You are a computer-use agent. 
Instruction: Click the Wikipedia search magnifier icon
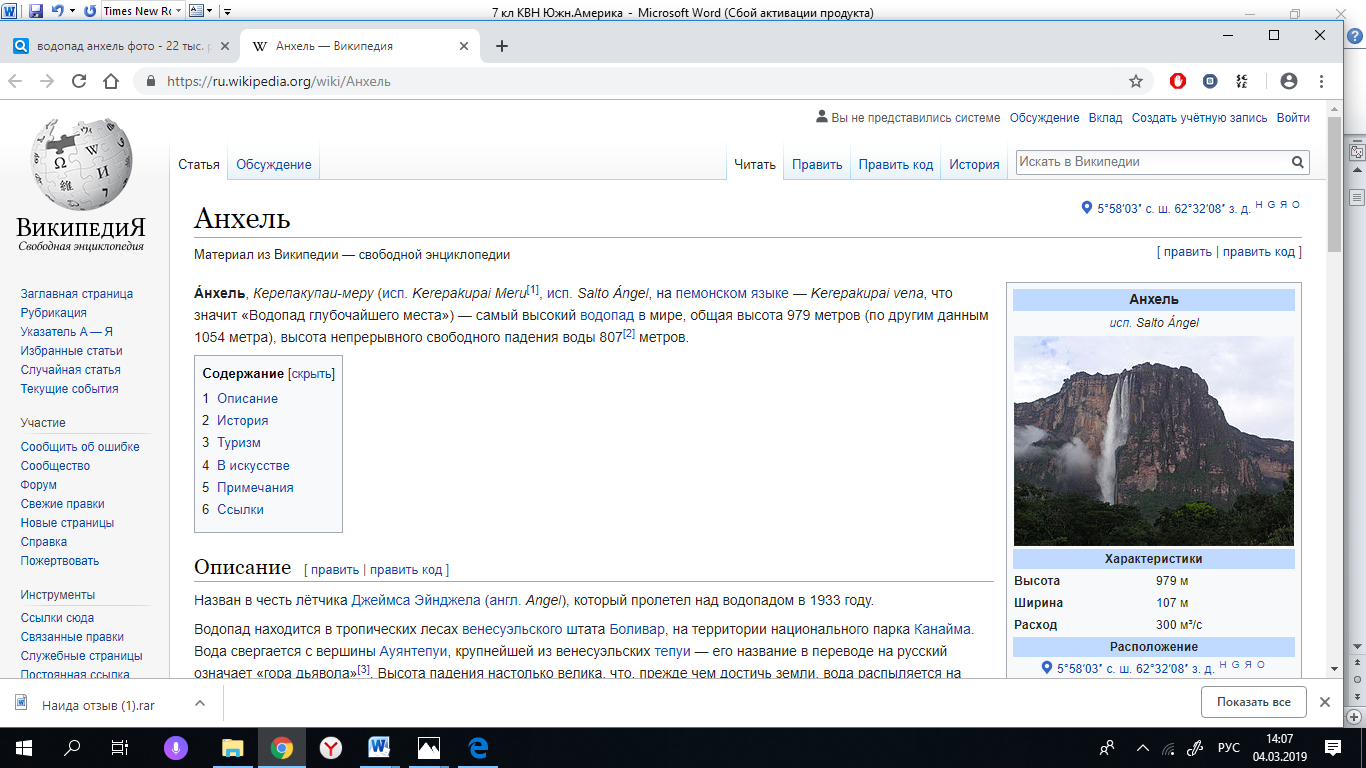(x=1297, y=162)
